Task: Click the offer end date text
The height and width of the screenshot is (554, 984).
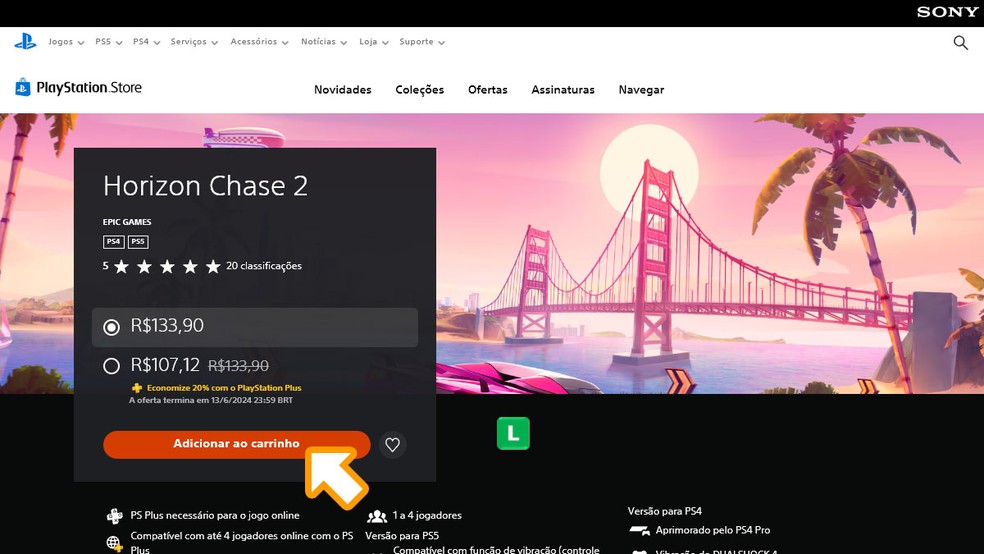Action: pyautogui.click(x=211, y=400)
